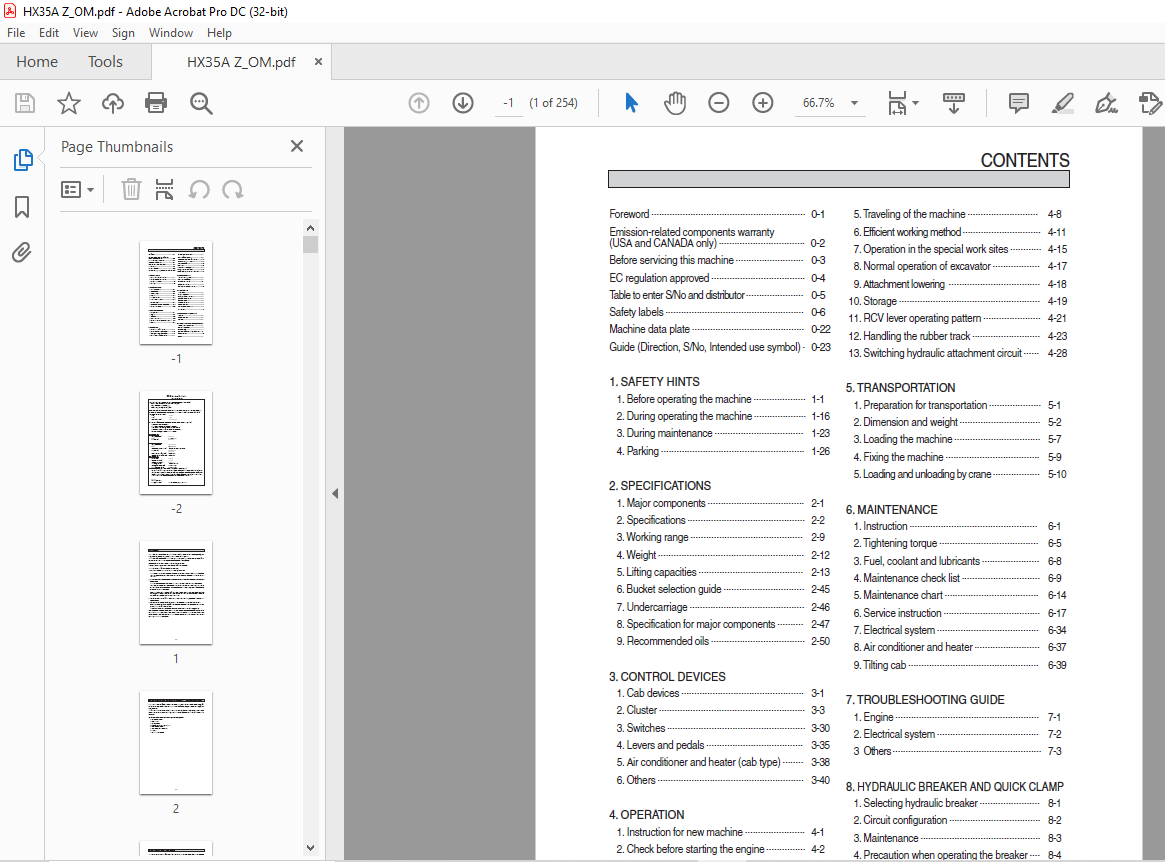
Task: Open the Fill and Sign pen tool
Action: pos(1106,103)
